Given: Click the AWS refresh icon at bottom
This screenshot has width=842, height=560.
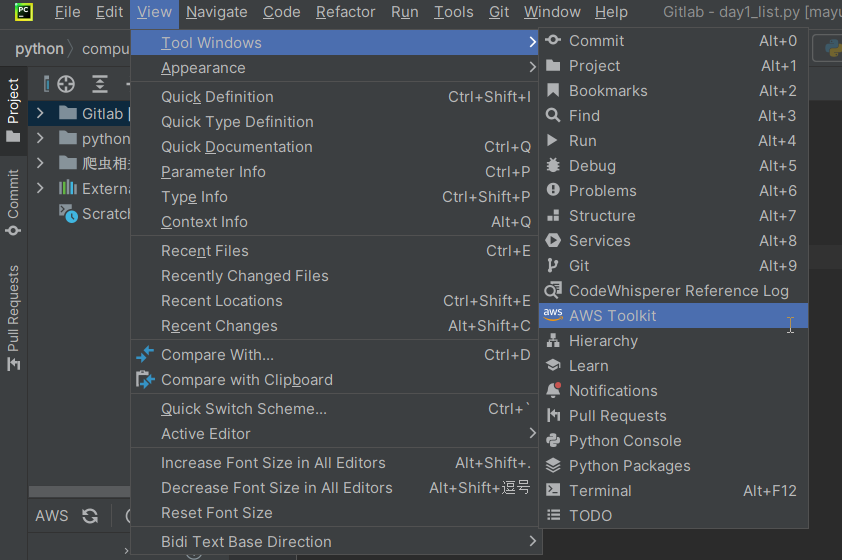Looking at the screenshot, I should coord(90,516).
